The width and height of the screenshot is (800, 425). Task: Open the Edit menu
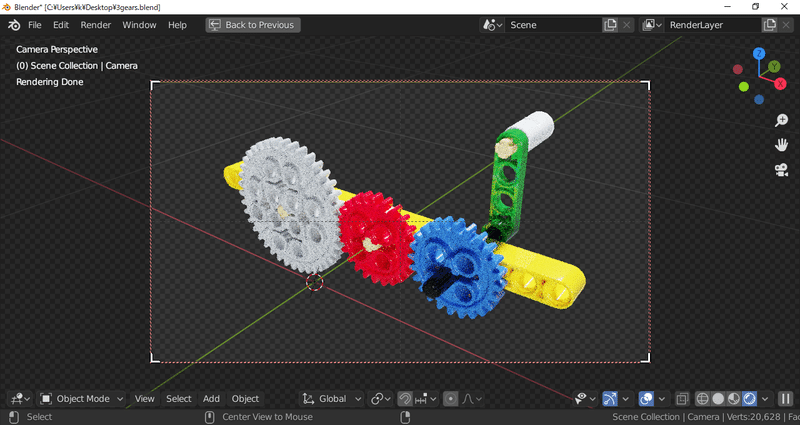coord(61,25)
